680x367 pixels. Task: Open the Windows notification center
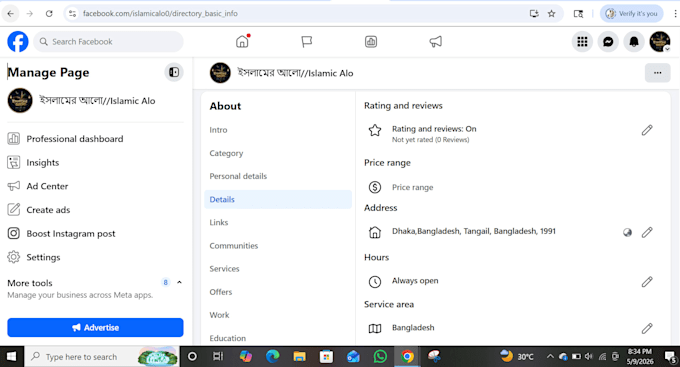click(670, 357)
